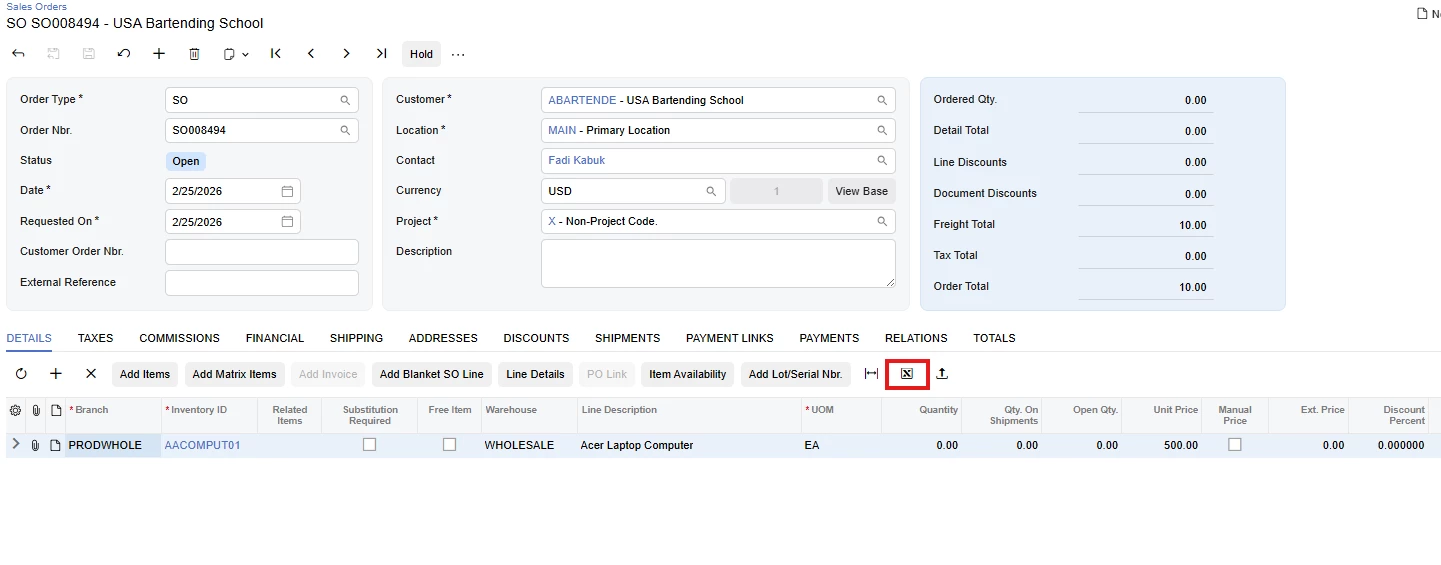This screenshot has height=565, width=1441.
Task: Open the AACOMPUT01 inventory link
Action: click(202, 445)
